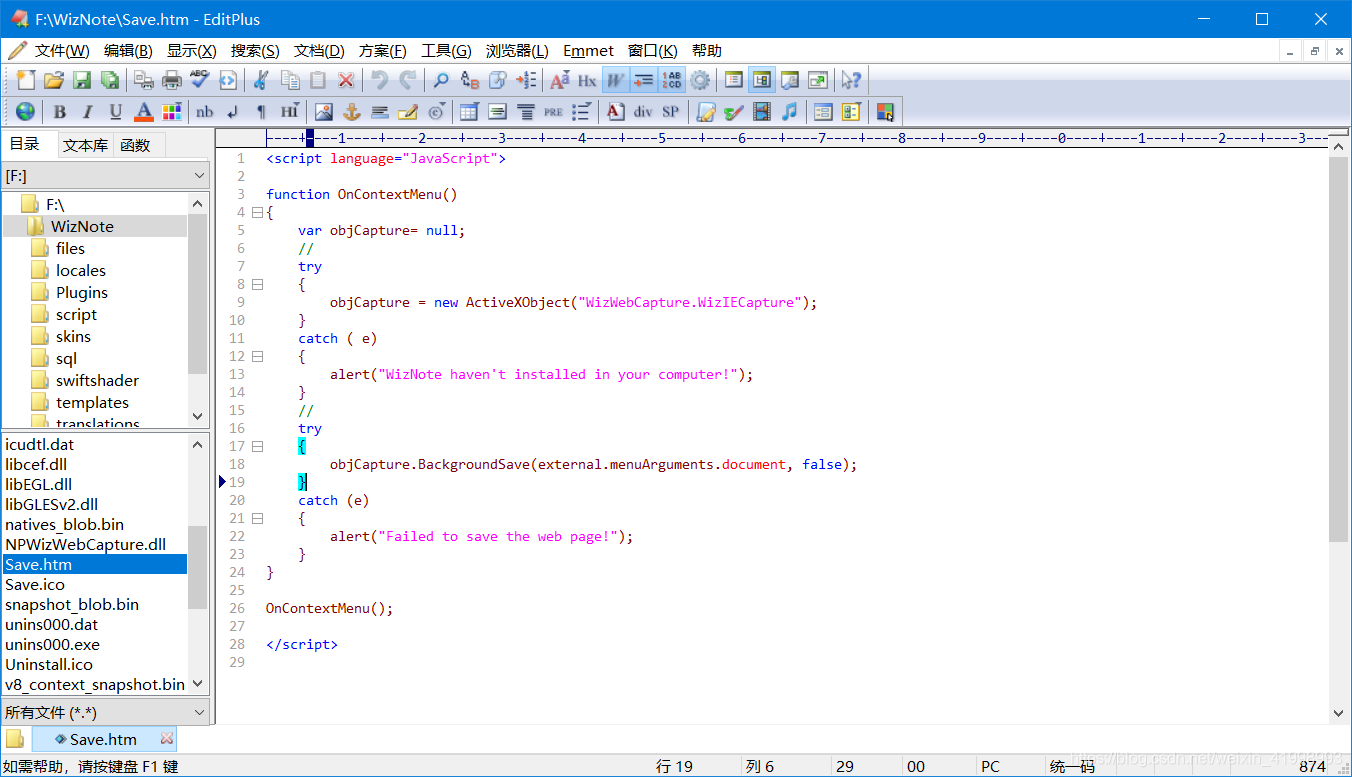
Task: Click the Redo arrow icon
Action: click(x=408, y=81)
